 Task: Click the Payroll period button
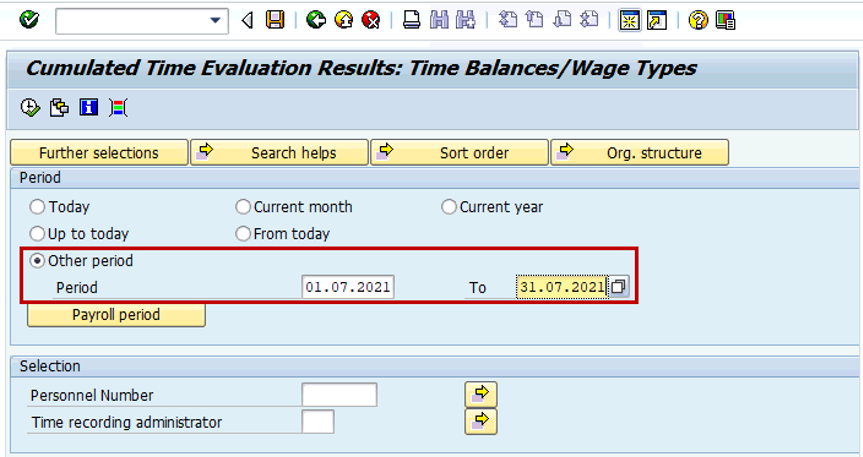(x=116, y=315)
